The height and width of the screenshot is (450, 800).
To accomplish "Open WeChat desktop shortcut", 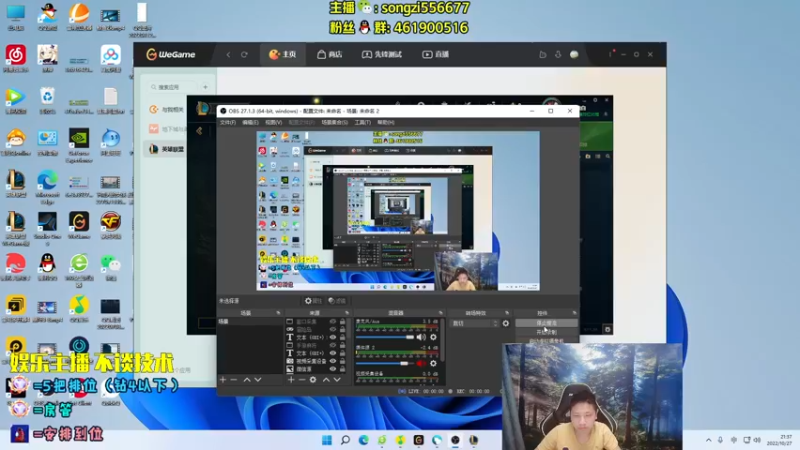I will [110, 267].
